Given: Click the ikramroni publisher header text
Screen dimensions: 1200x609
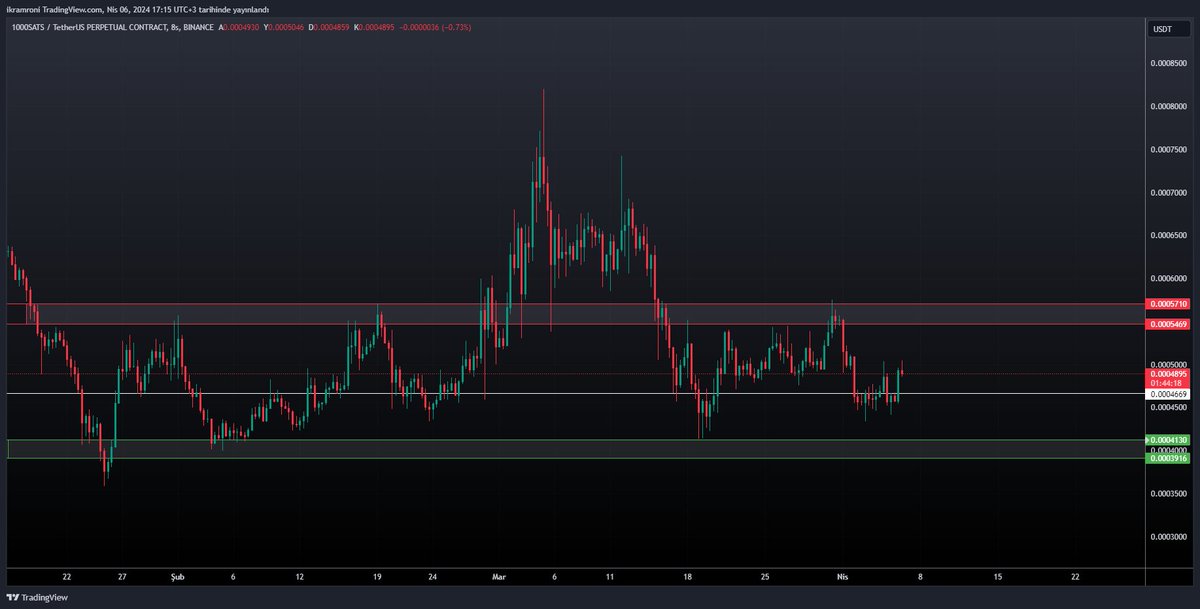Looking at the screenshot, I should coord(138,9).
